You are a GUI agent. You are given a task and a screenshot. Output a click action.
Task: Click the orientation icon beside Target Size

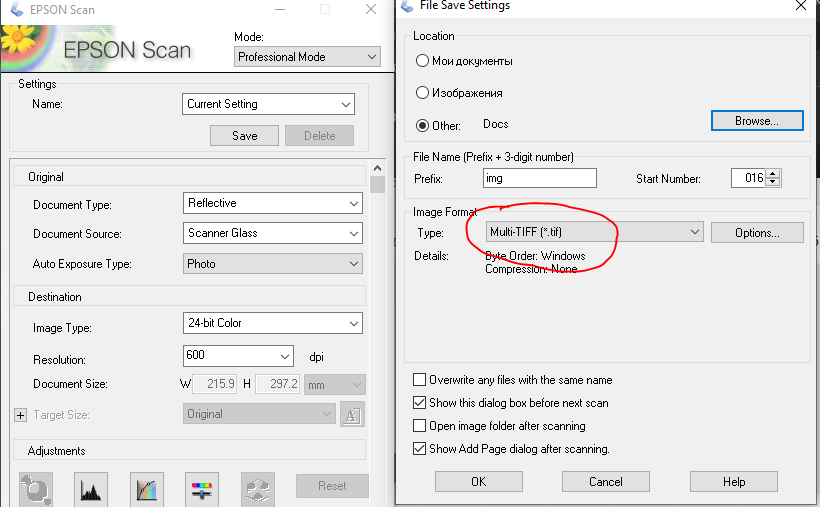[x=352, y=415]
